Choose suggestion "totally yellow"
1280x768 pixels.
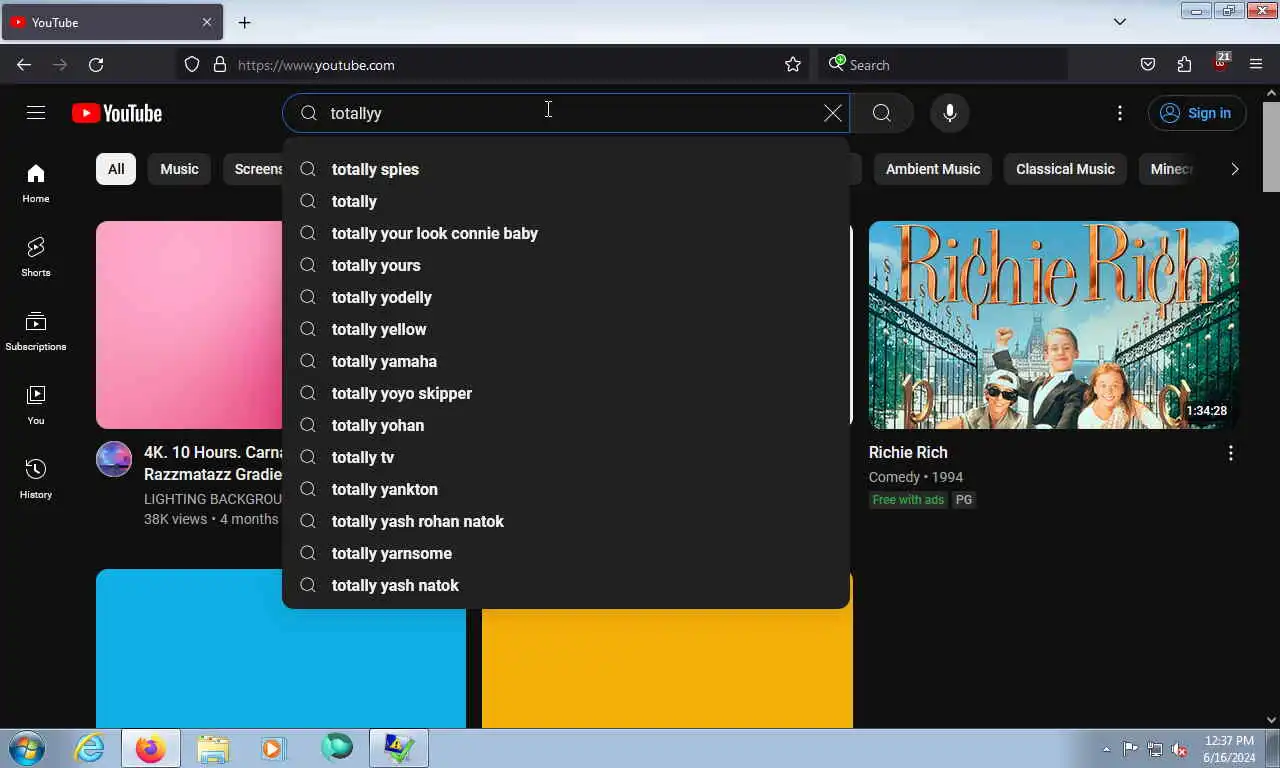point(566,329)
